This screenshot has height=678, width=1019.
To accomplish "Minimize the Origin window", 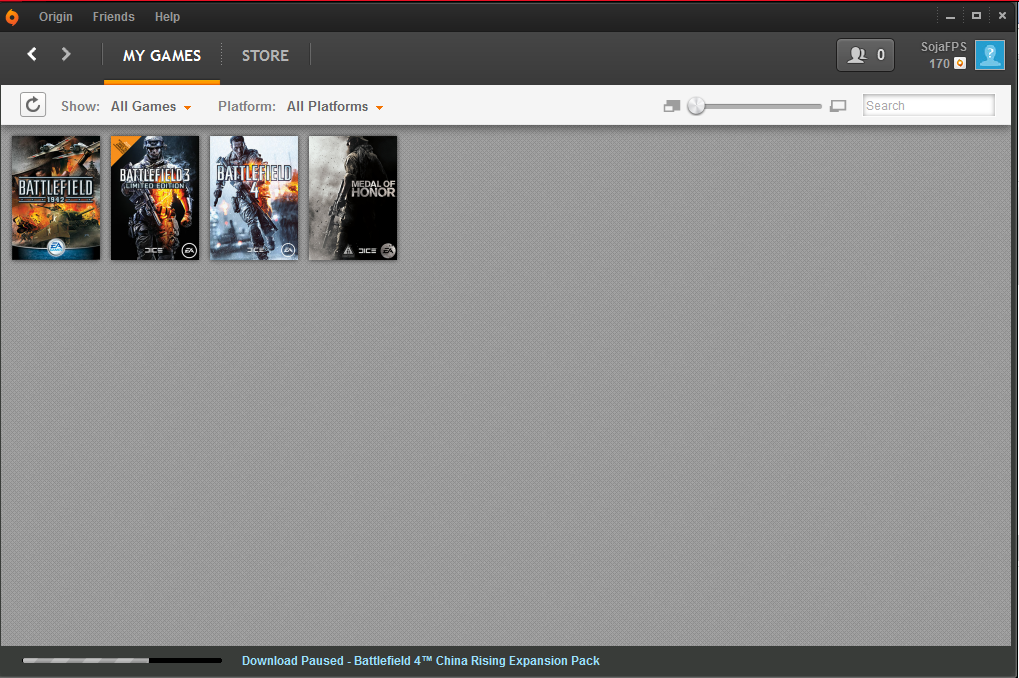I will point(950,16).
